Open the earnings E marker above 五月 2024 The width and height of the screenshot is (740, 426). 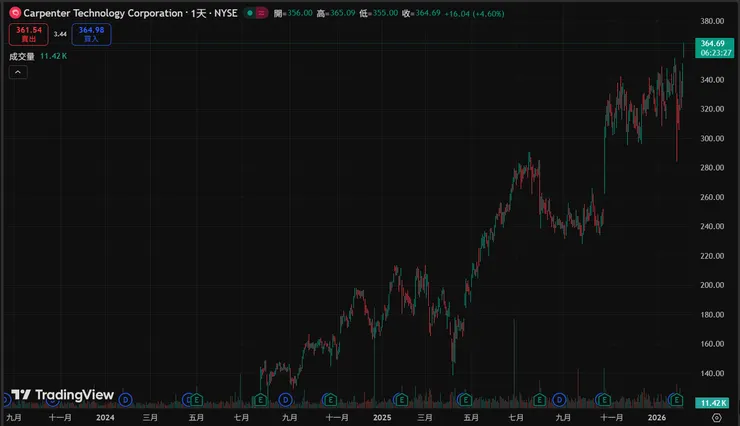click(196, 400)
